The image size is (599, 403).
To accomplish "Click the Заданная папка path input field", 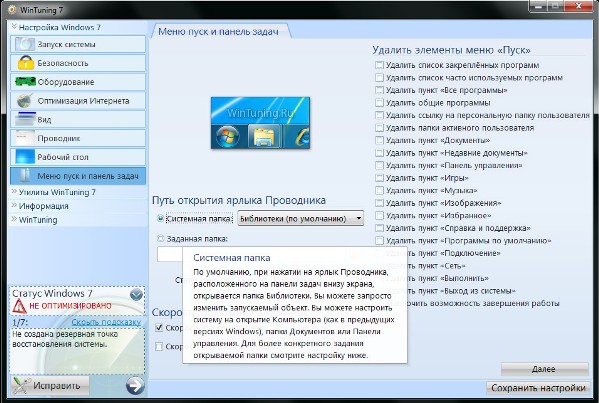I will [x=170, y=254].
